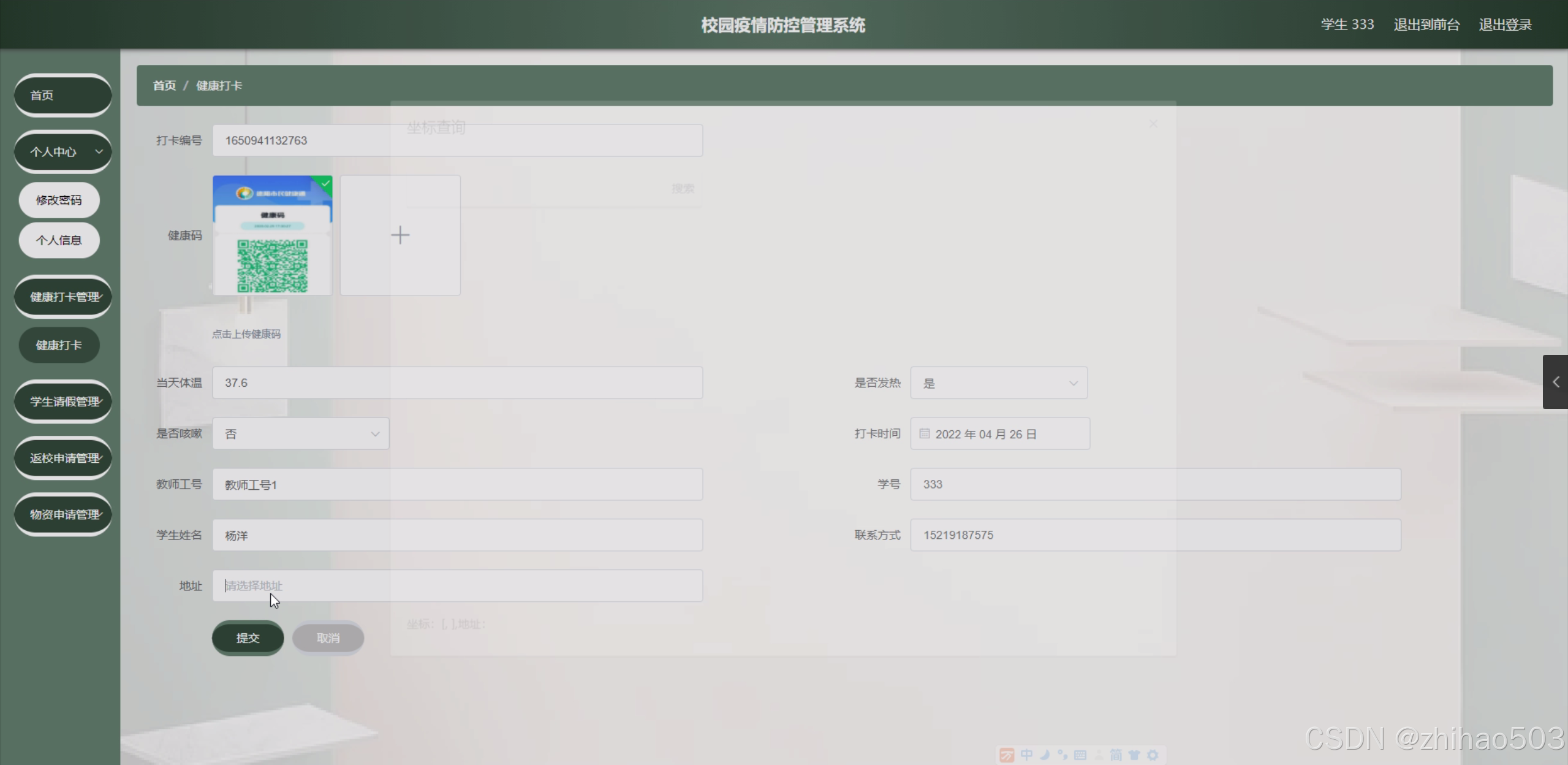Screen dimensions: 1568x765
Task: Click the 地址 address input field
Action: pyautogui.click(x=457, y=586)
